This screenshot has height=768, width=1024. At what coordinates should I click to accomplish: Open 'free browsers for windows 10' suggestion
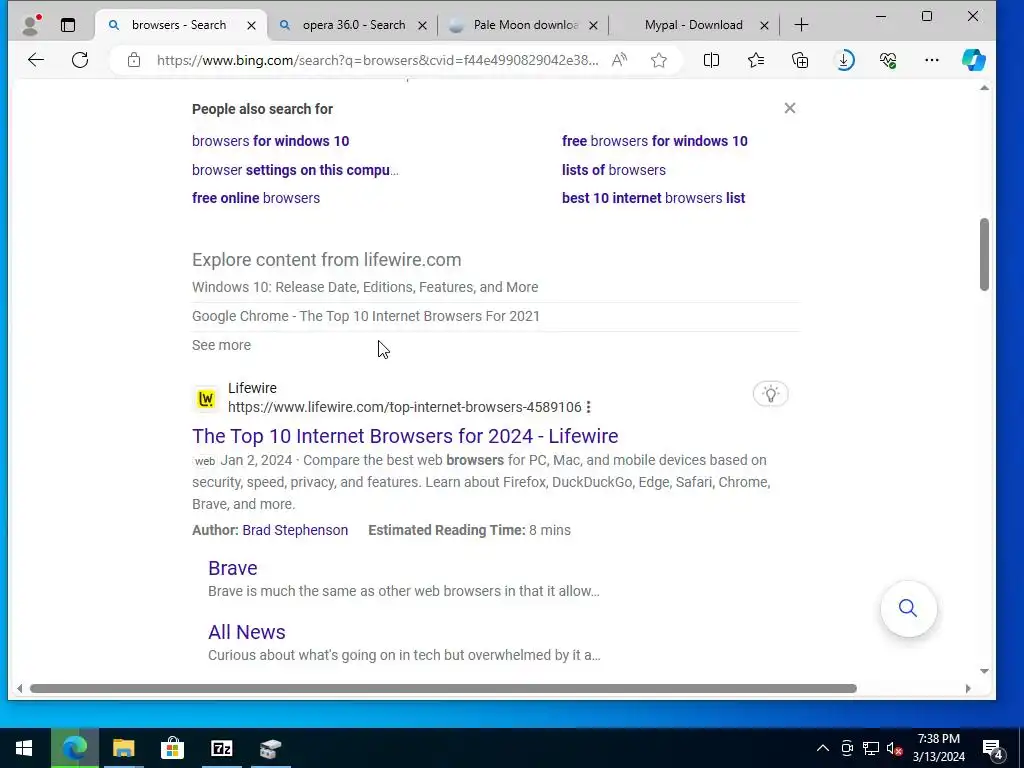[654, 141]
